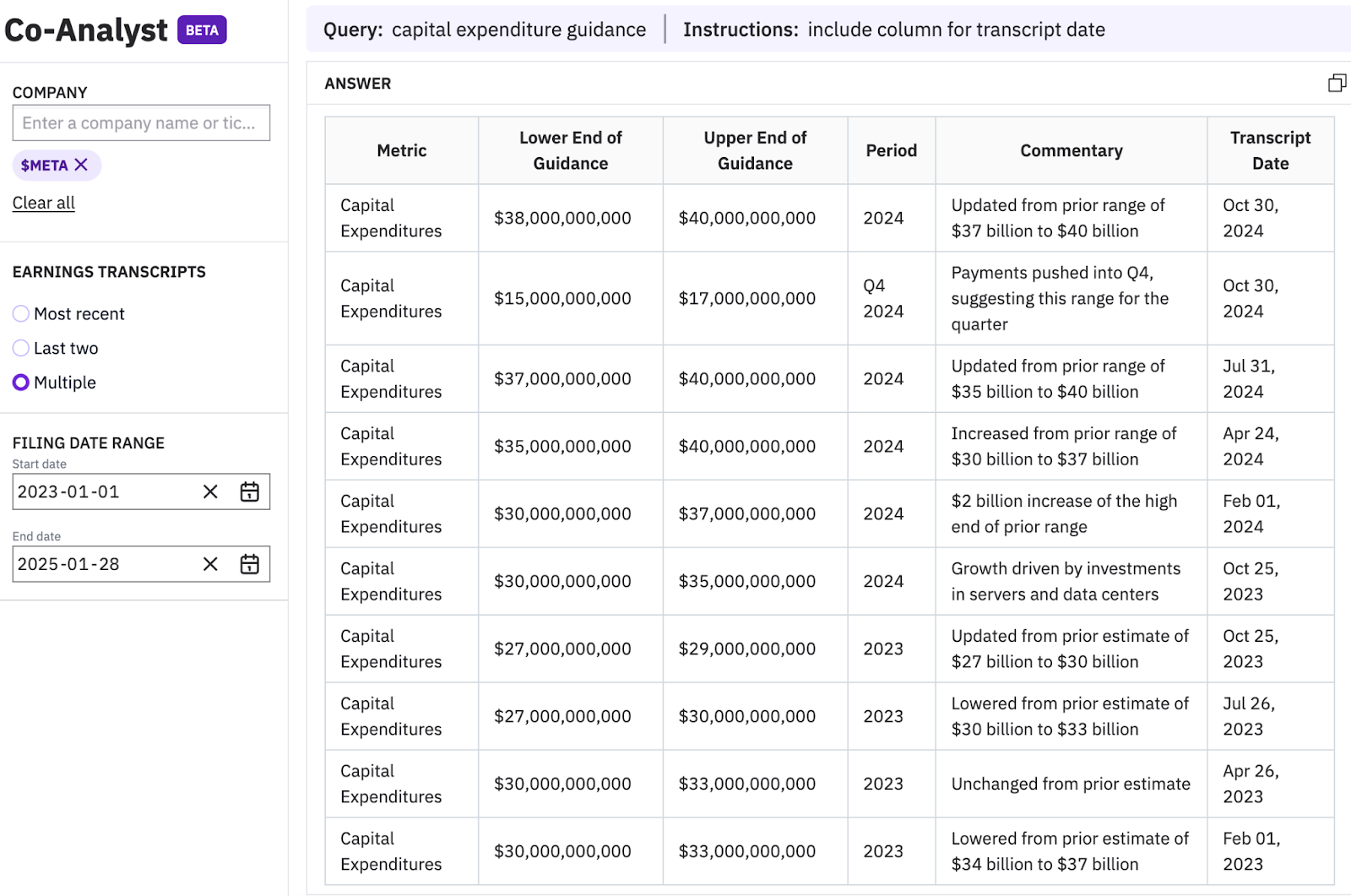Click the end date 2025-01-28 field
Viewport: 1351px width, 896px height.
[x=101, y=564]
